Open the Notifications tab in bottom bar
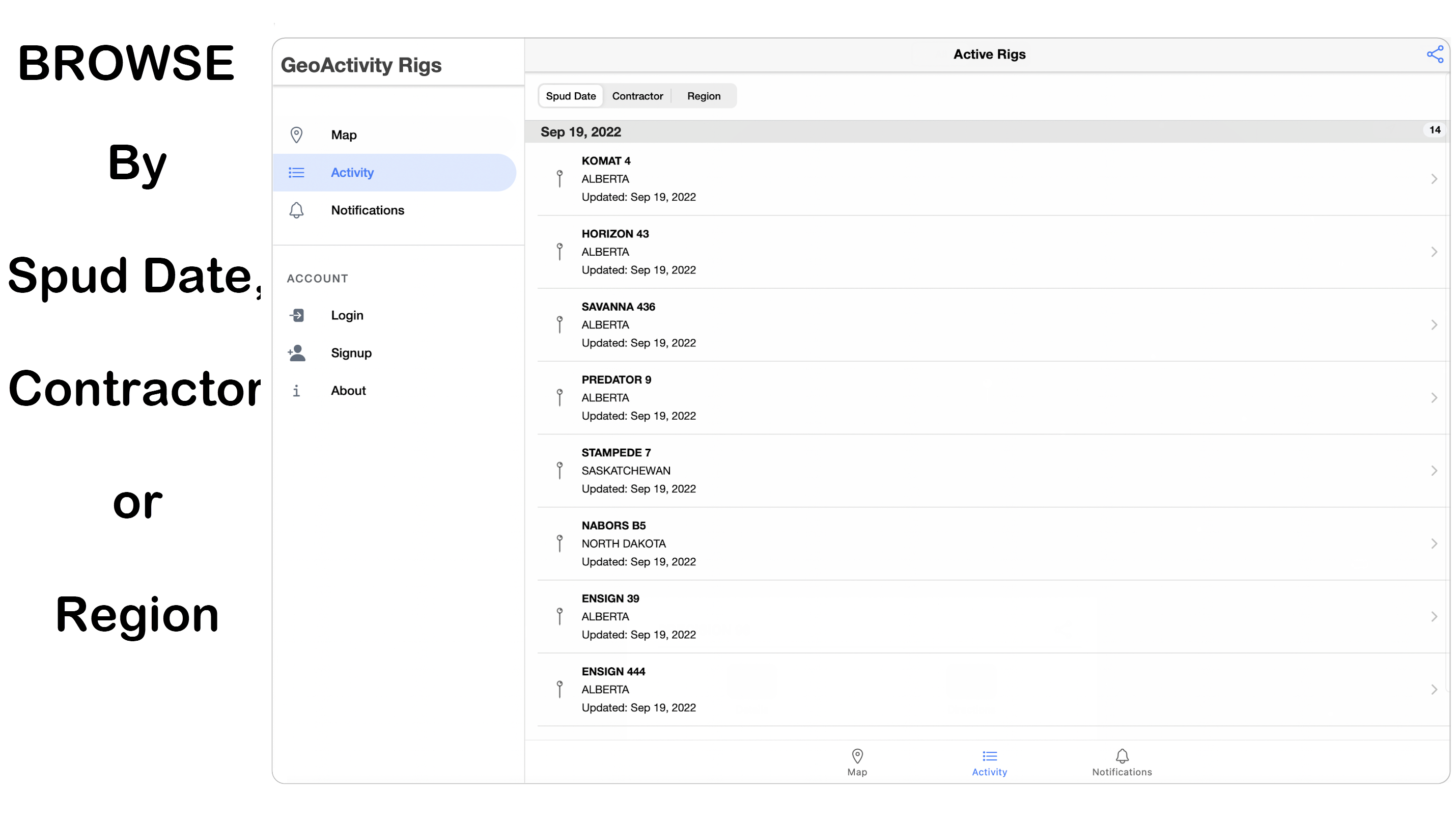Image resolution: width=1456 pixels, height=819 pixels. [1122, 762]
